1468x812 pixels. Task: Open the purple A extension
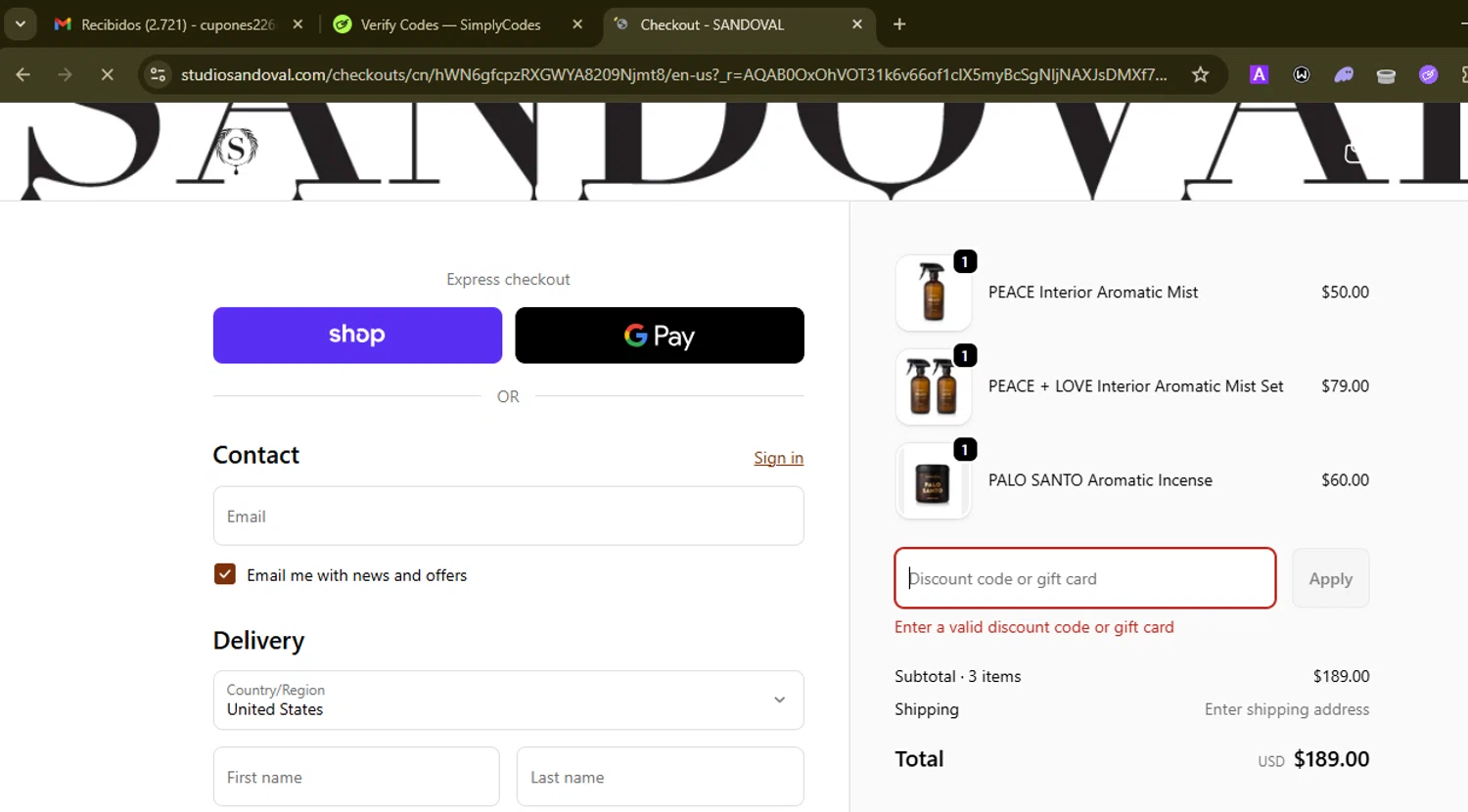pyautogui.click(x=1260, y=74)
